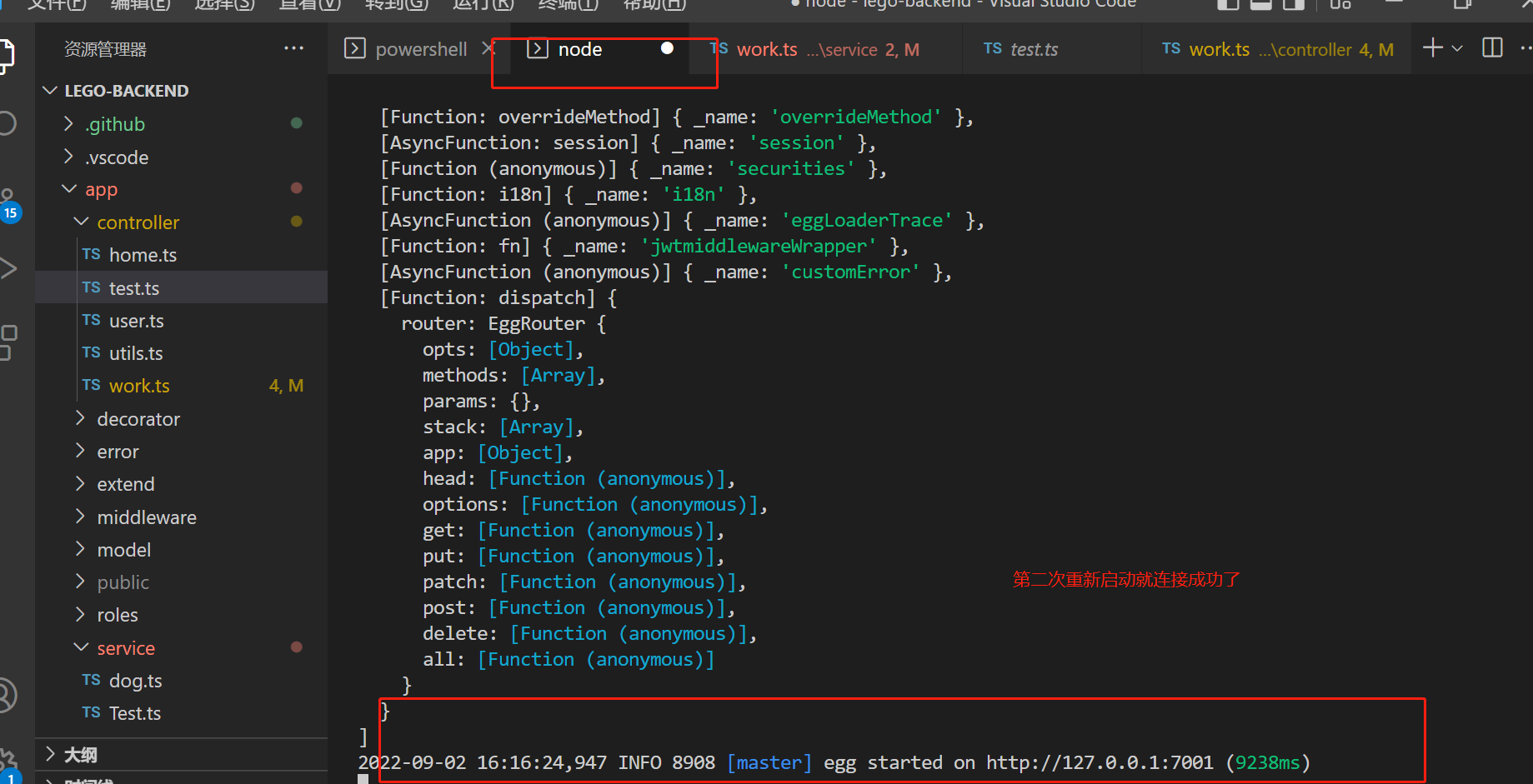The width and height of the screenshot is (1533, 784).
Task: Open Source Control with 15 badge
Action: [x=8, y=204]
